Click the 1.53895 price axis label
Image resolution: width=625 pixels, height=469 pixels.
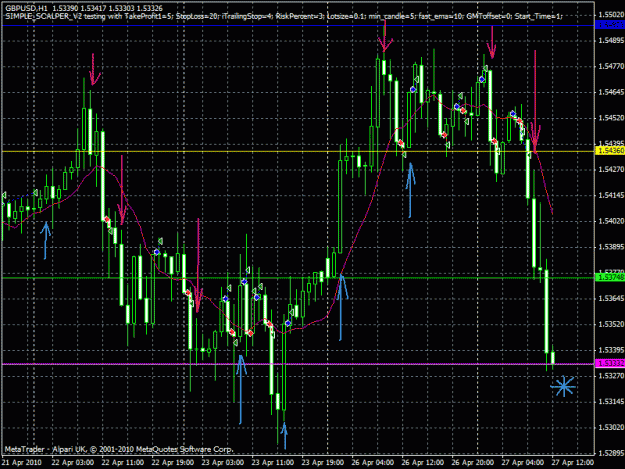click(x=611, y=247)
